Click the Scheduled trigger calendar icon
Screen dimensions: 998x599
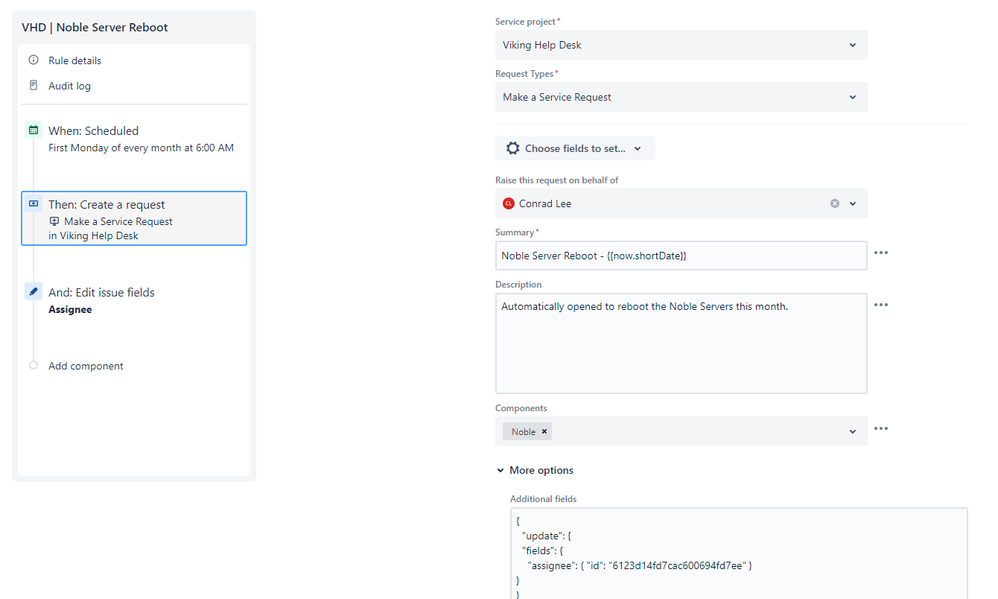34,130
